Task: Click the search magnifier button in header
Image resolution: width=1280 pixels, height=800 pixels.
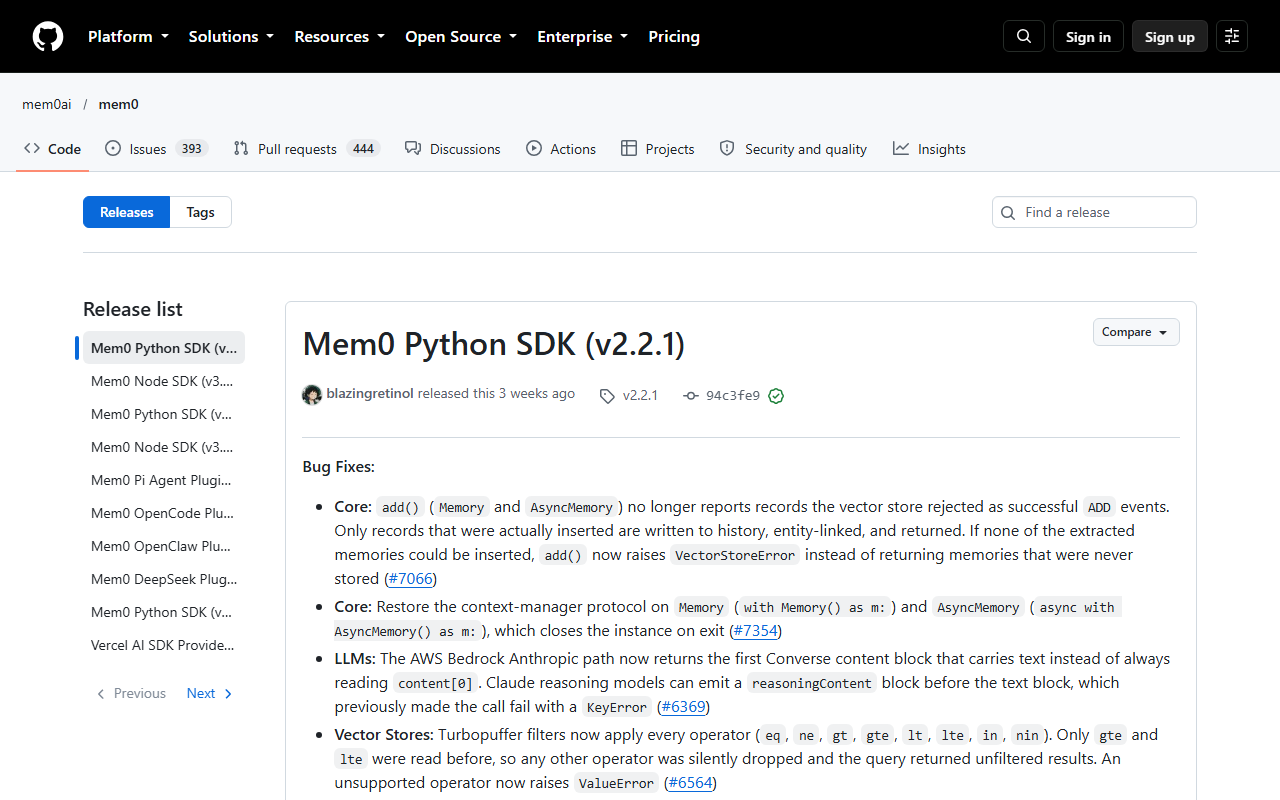Action: tap(1024, 36)
